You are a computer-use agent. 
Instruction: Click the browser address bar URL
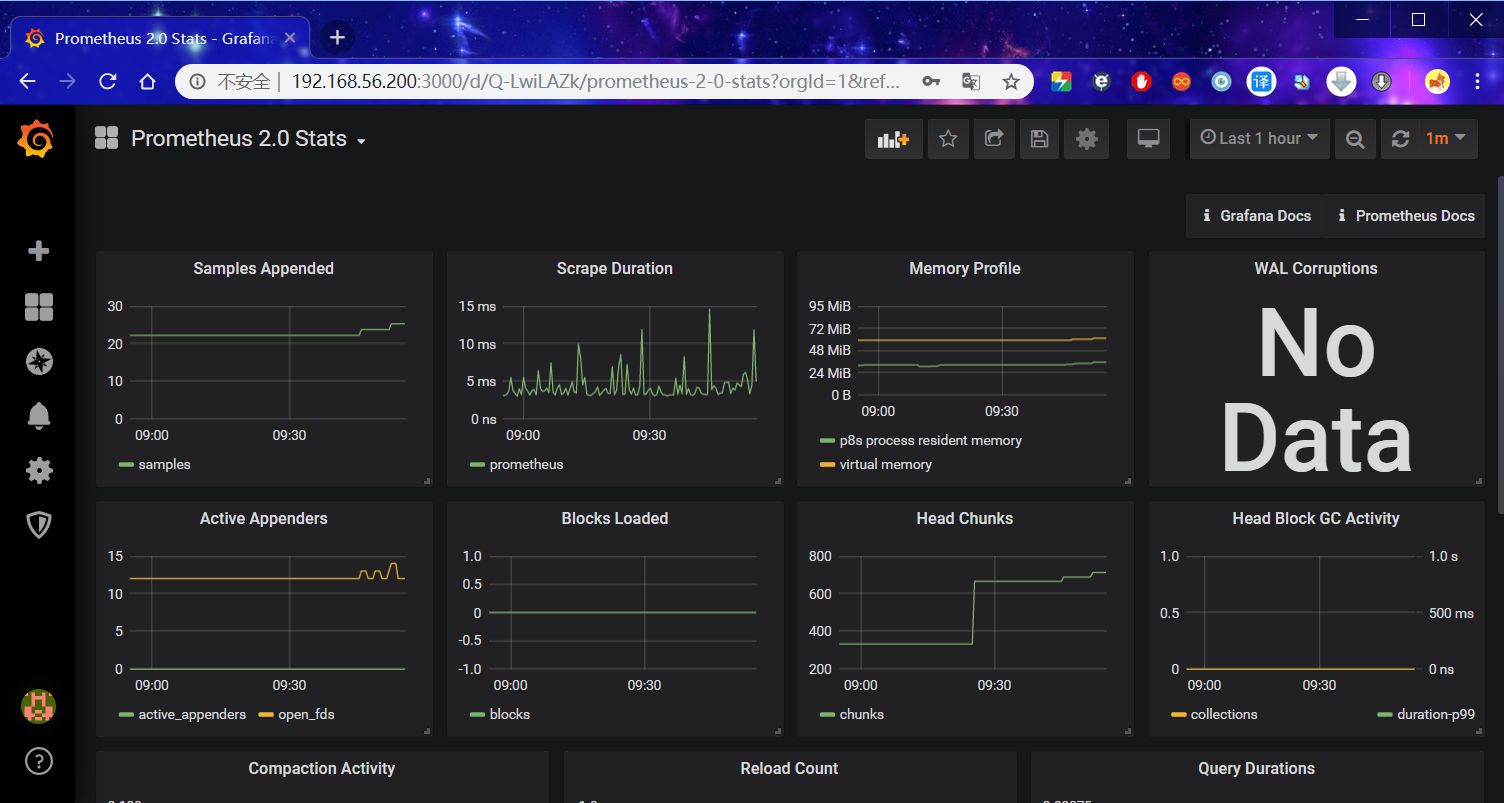595,82
